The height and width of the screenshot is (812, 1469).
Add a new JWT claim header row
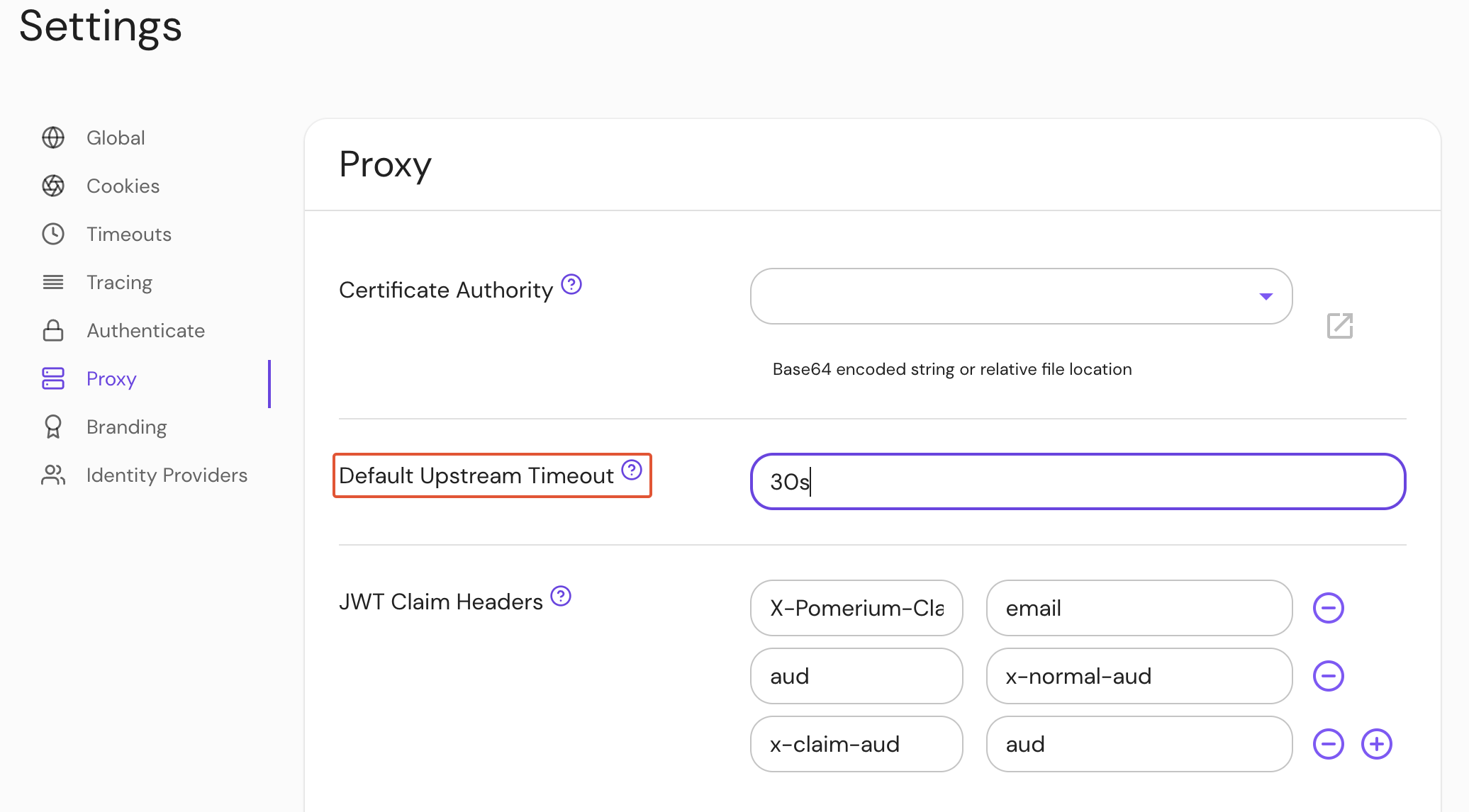click(1376, 744)
